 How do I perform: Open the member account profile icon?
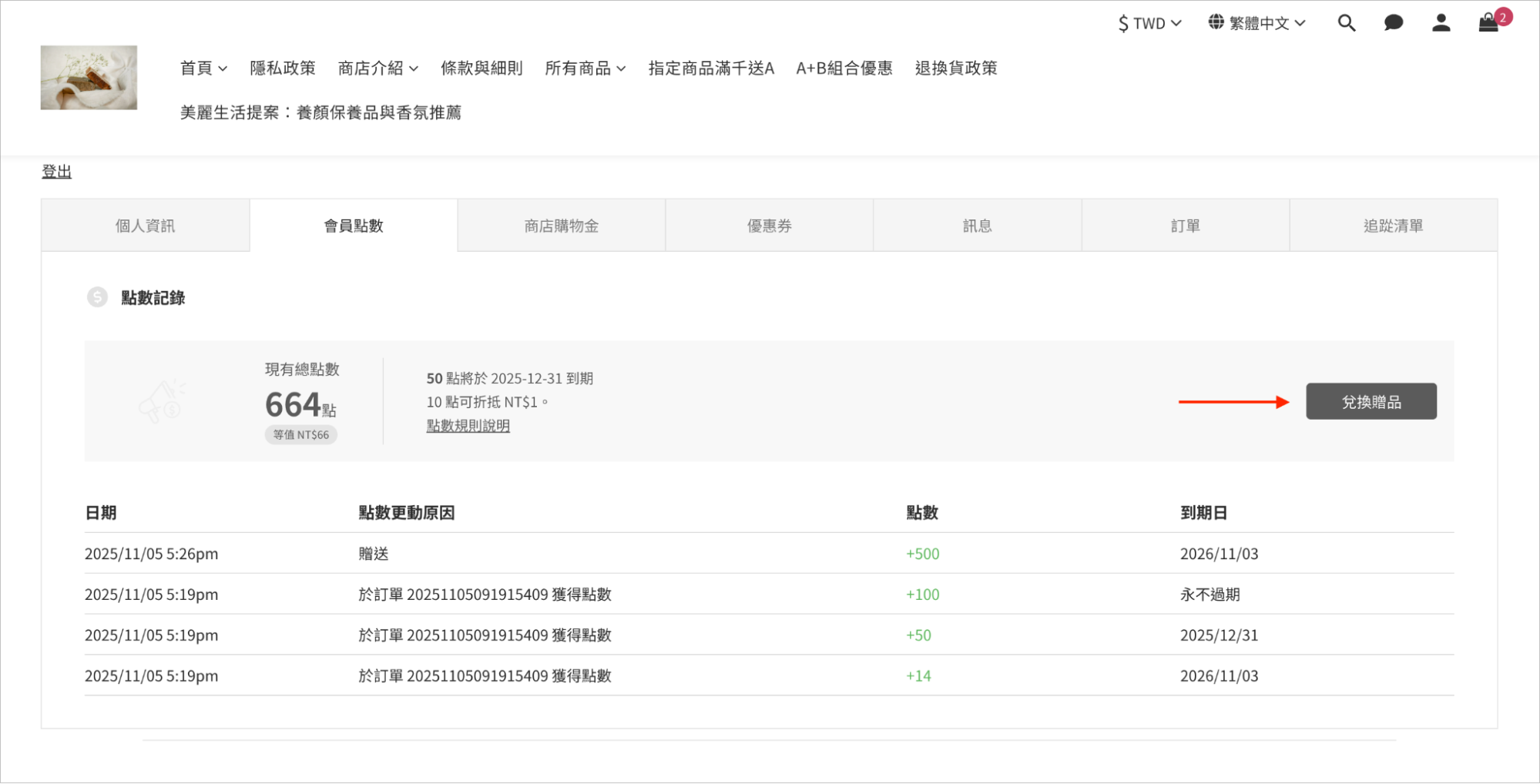[1441, 23]
